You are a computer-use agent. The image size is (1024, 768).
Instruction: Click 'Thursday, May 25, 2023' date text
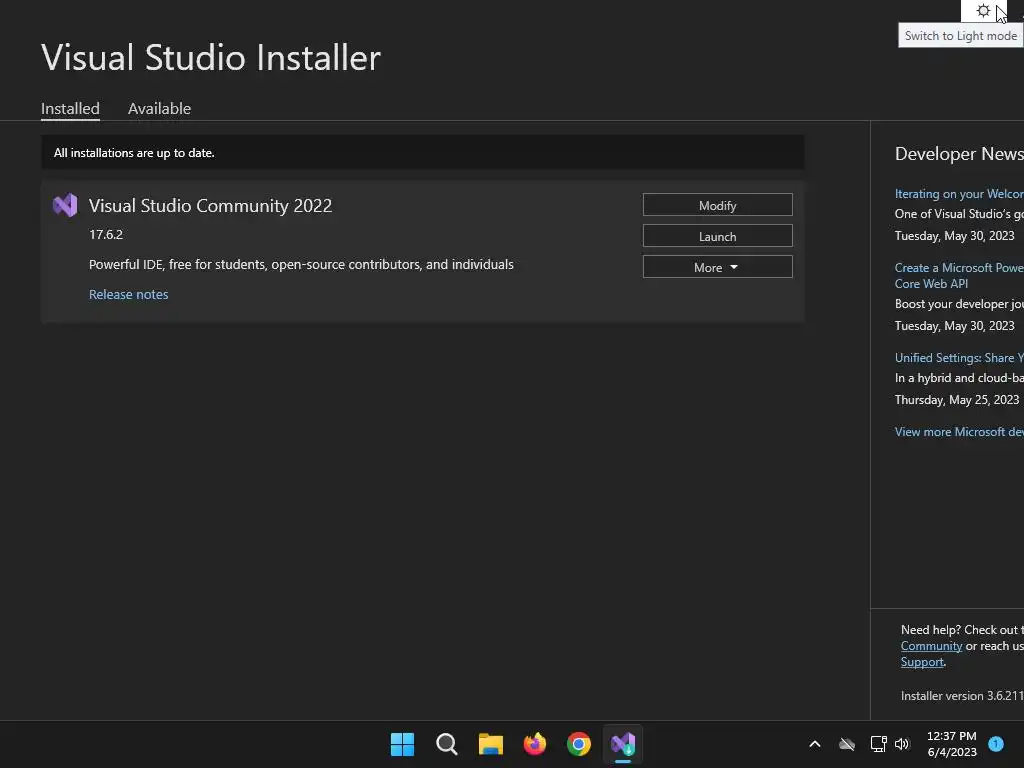tap(957, 400)
